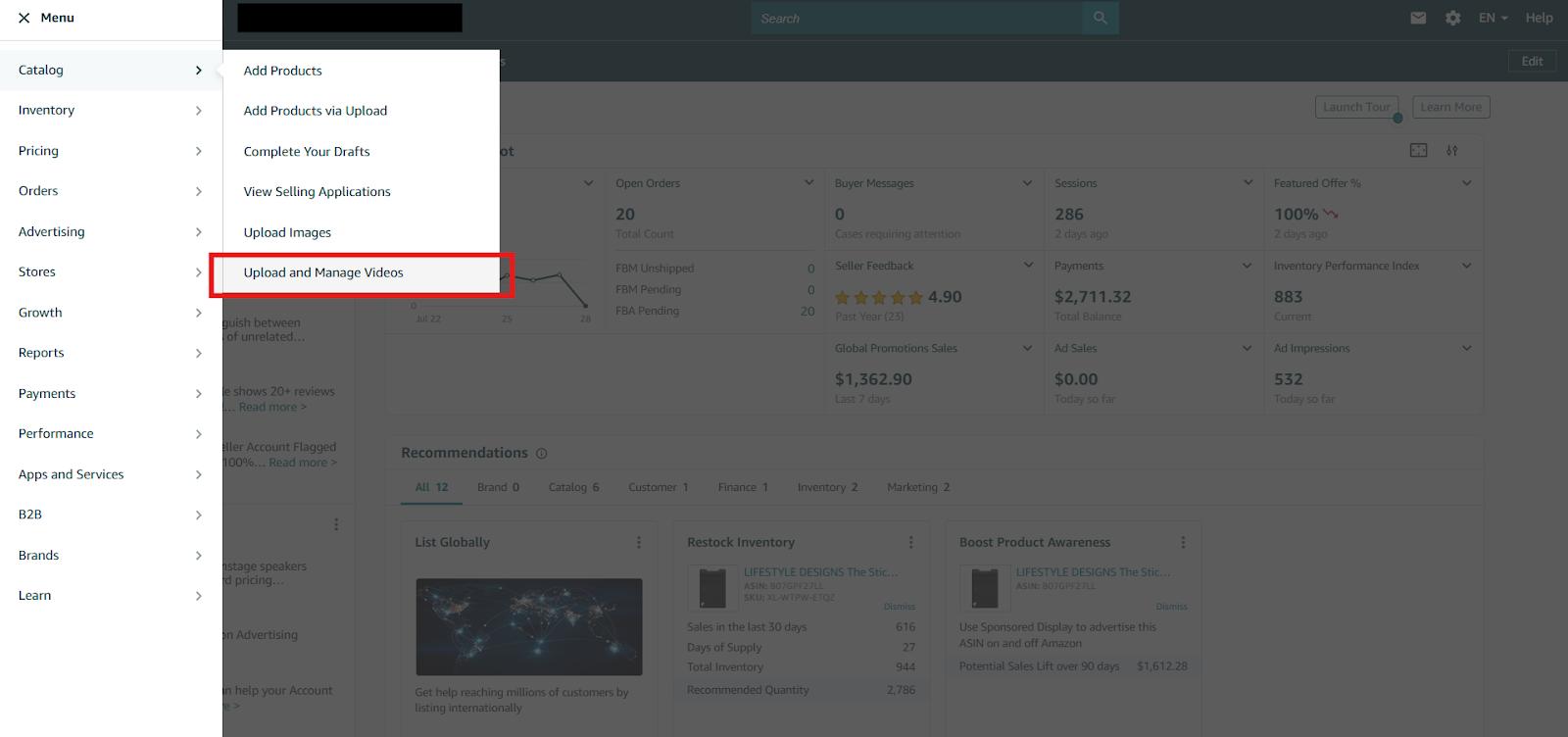Open the dashboard card settings sliders icon

coord(1452,150)
